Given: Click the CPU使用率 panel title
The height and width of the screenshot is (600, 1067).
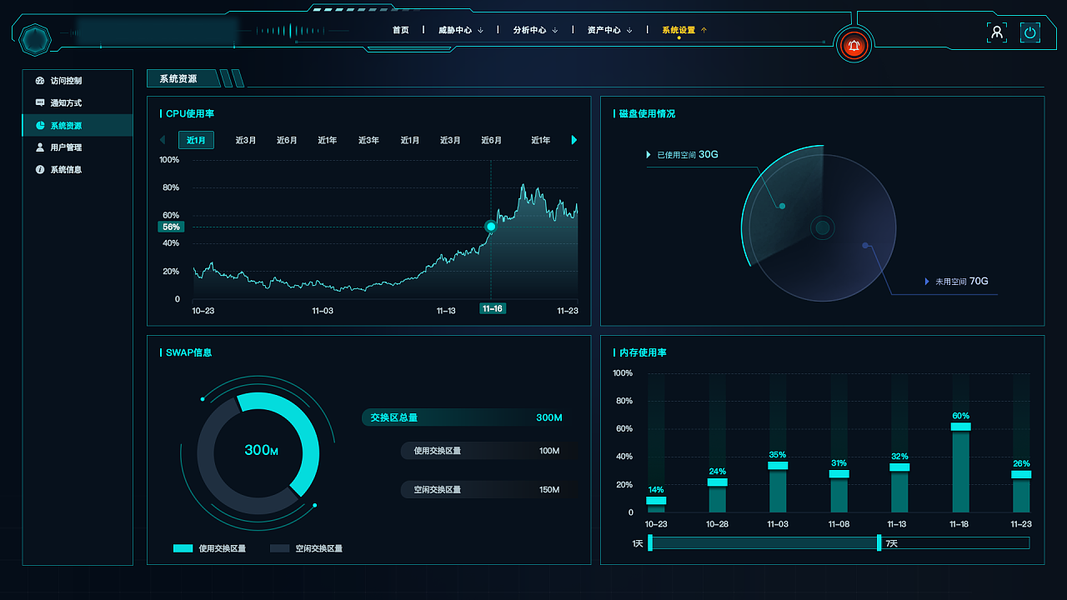Looking at the screenshot, I should (190, 114).
